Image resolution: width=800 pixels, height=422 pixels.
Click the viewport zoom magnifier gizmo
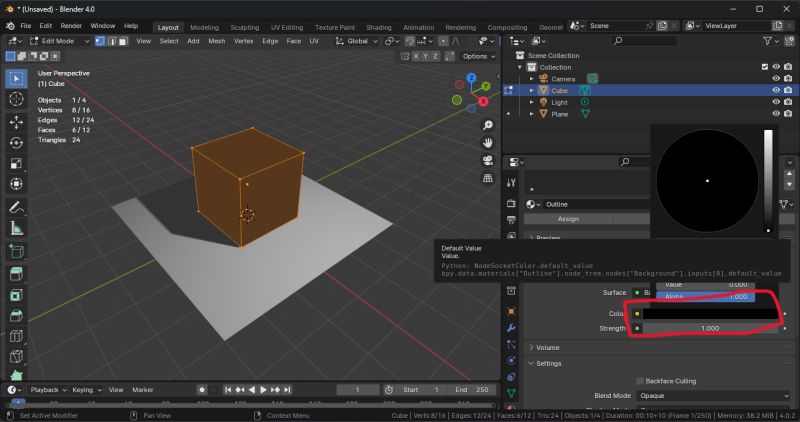488,125
